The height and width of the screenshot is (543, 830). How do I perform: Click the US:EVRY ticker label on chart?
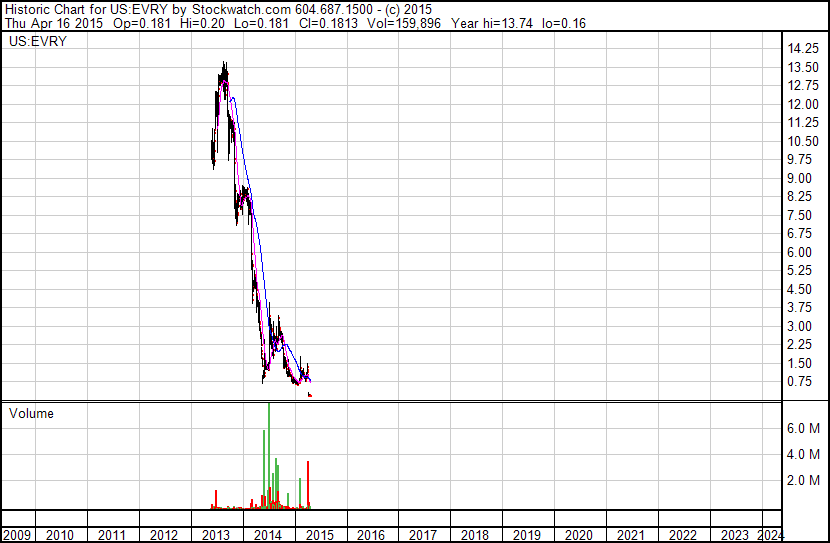[34, 43]
